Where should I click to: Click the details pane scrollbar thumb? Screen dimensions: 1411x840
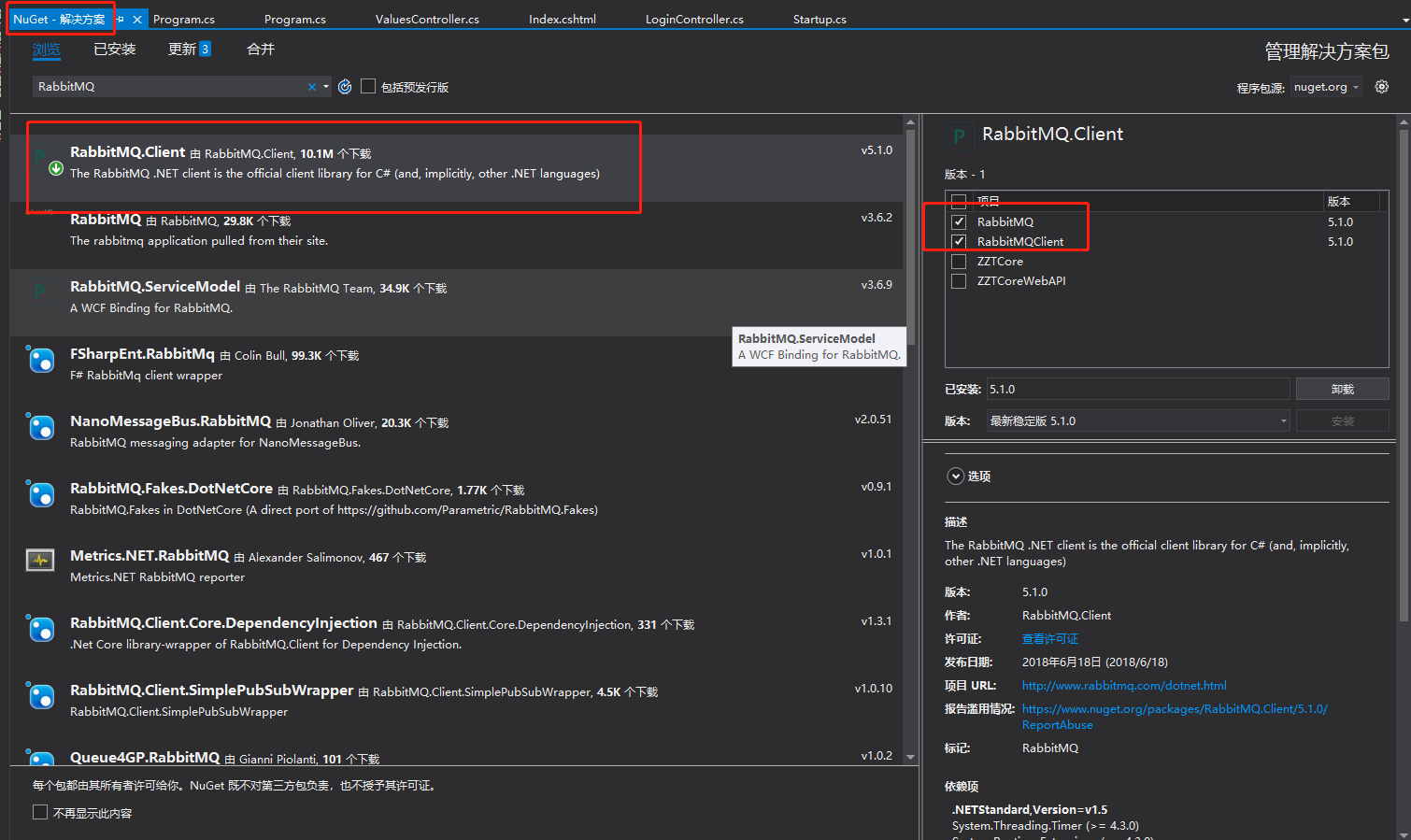[x=1404, y=374]
